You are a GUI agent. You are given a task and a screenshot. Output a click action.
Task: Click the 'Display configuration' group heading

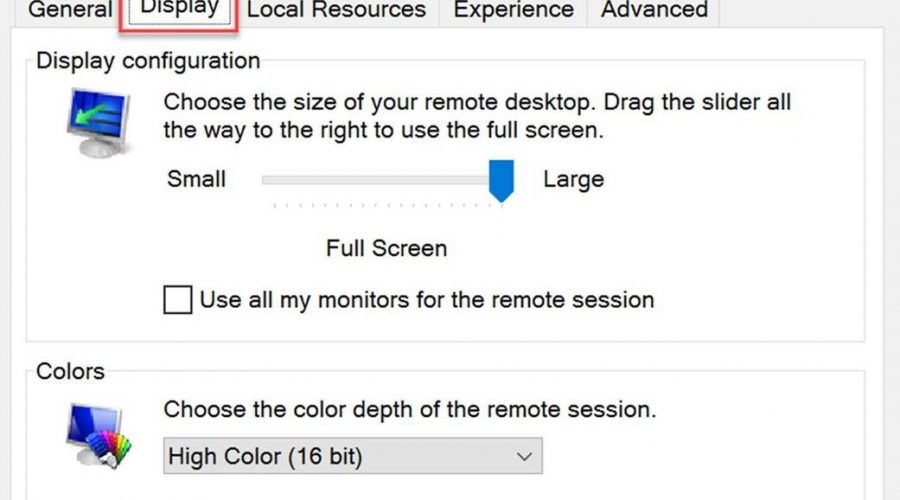pos(148,60)
